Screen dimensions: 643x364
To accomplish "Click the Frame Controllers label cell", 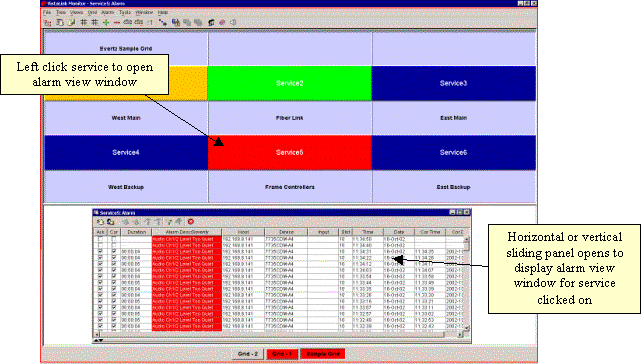I will (290, 187).
